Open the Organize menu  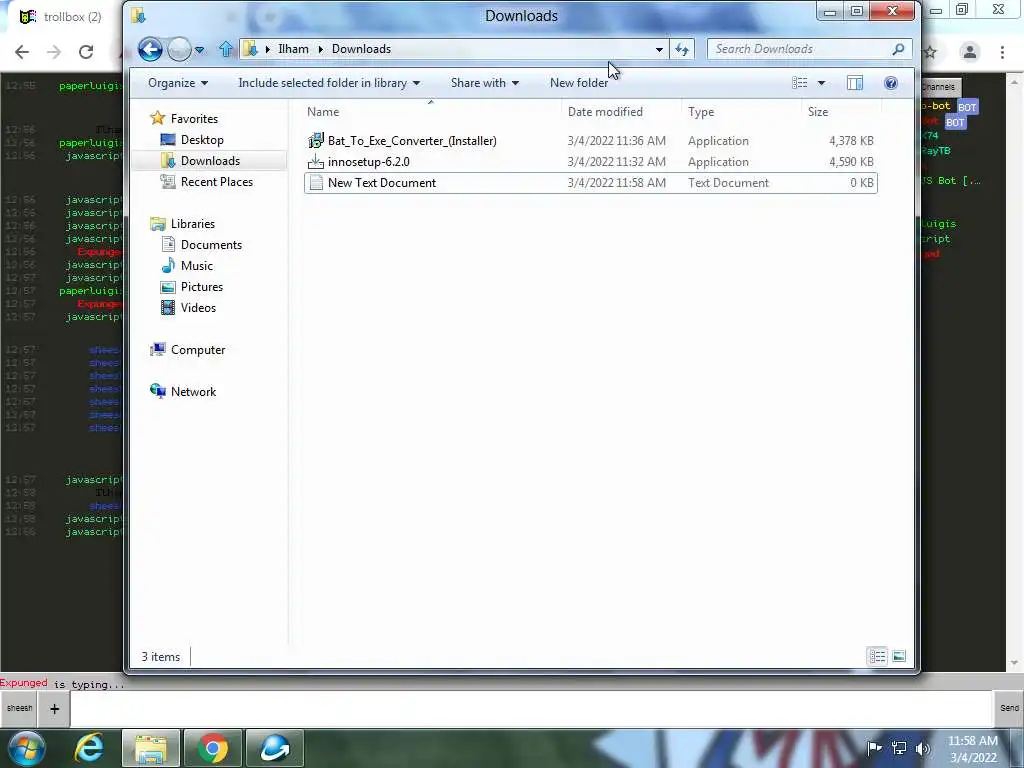click(x=178, y=83)
